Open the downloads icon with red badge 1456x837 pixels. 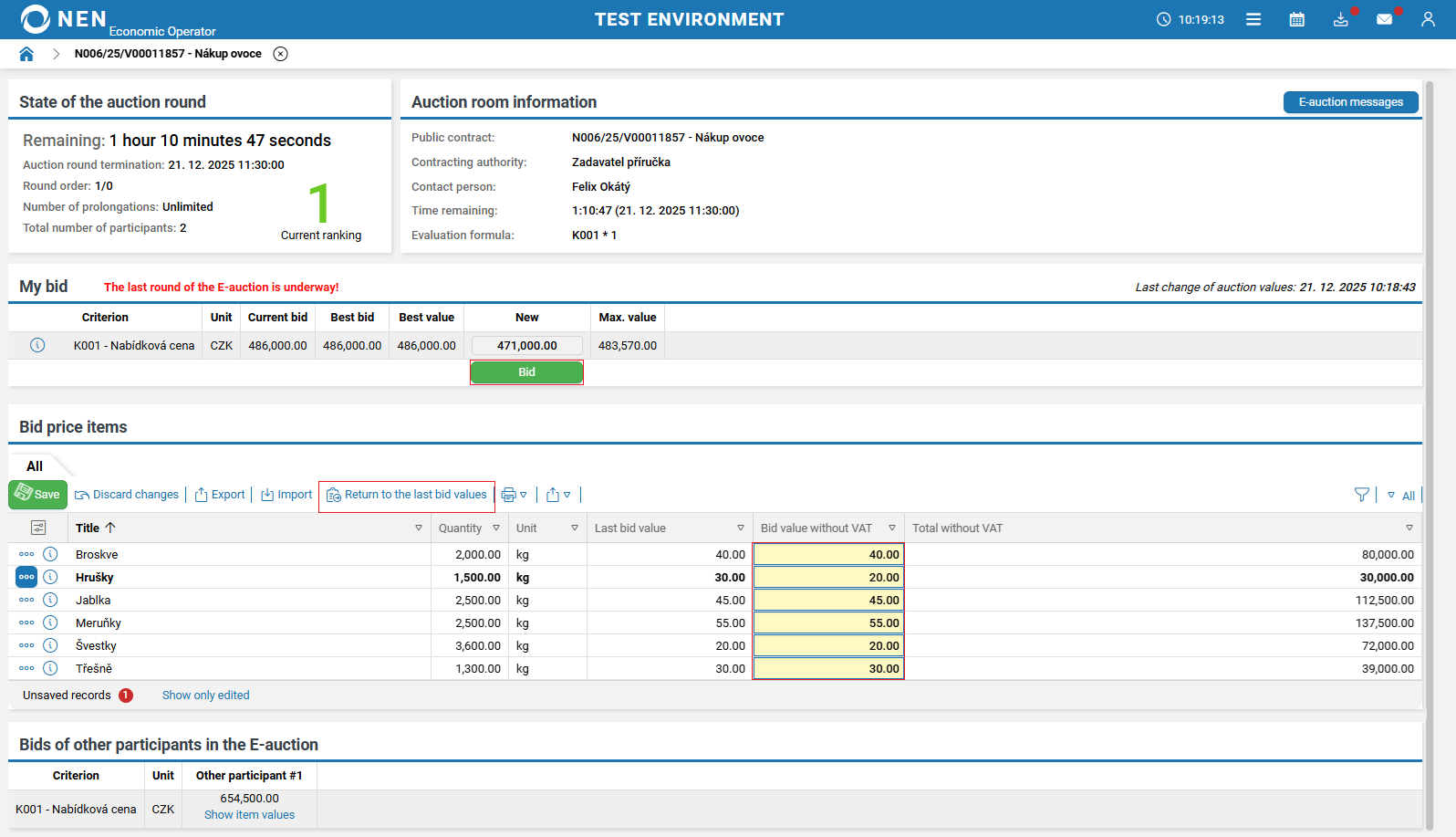[1340, 19]
